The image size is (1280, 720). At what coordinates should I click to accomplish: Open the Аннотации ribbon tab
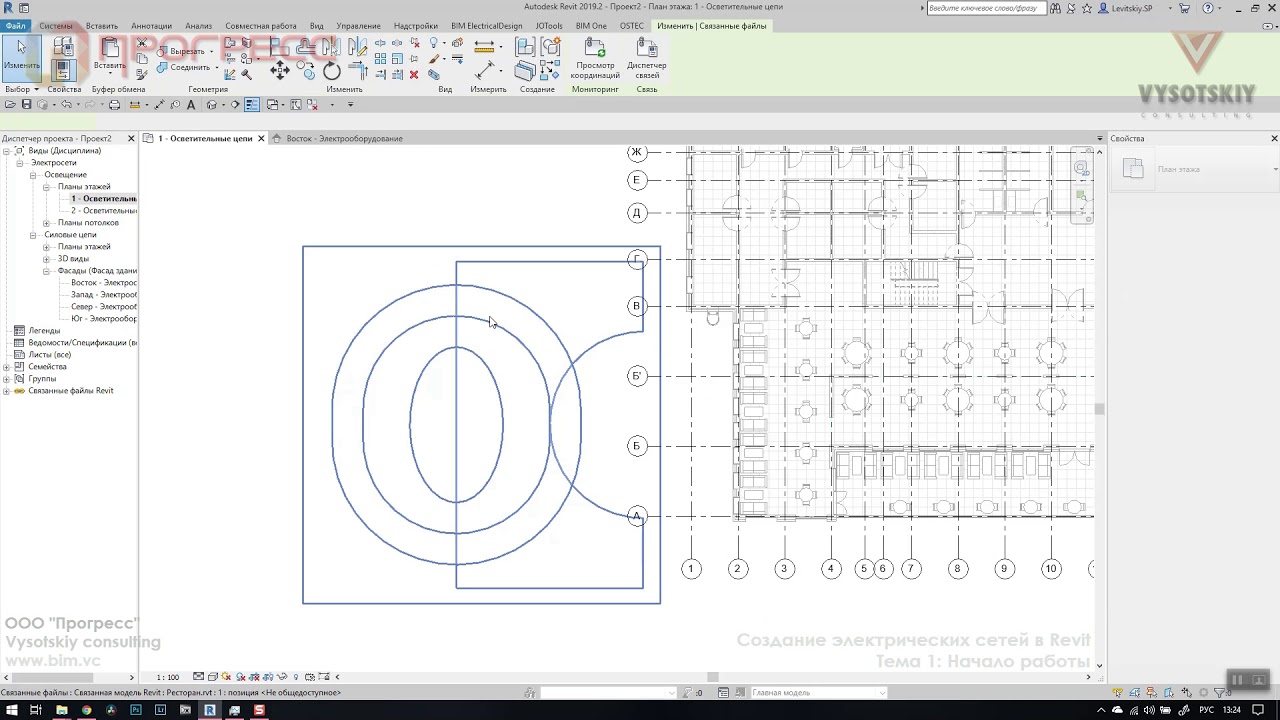151,26
